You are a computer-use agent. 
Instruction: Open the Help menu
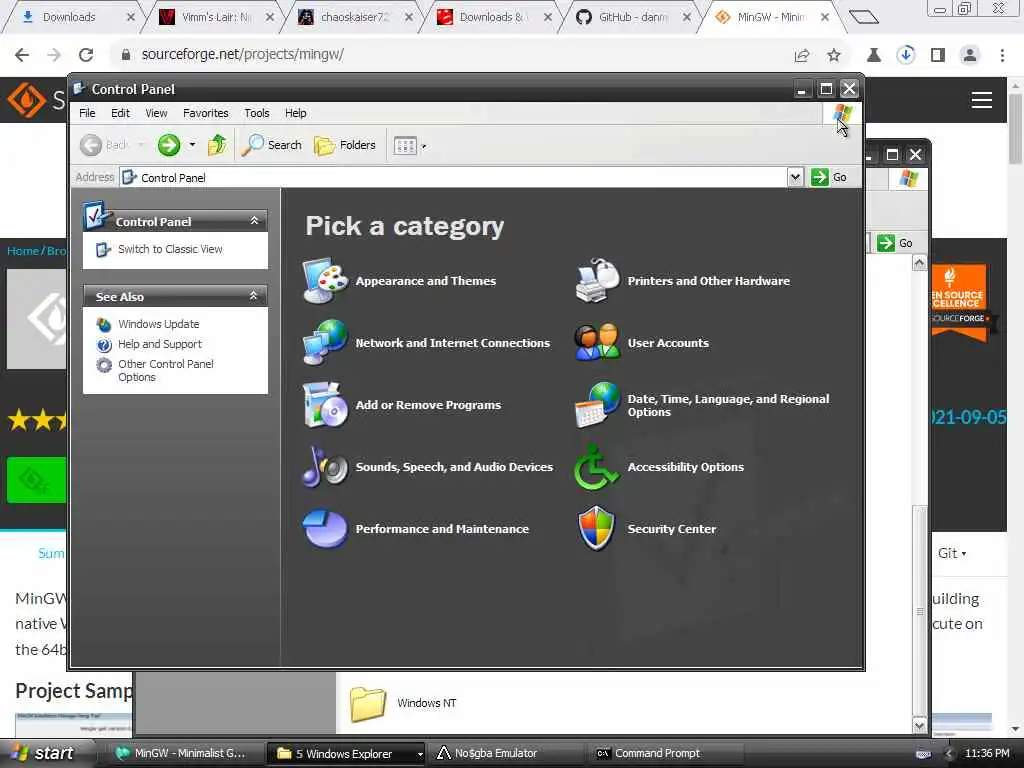(x=295, y=113)
